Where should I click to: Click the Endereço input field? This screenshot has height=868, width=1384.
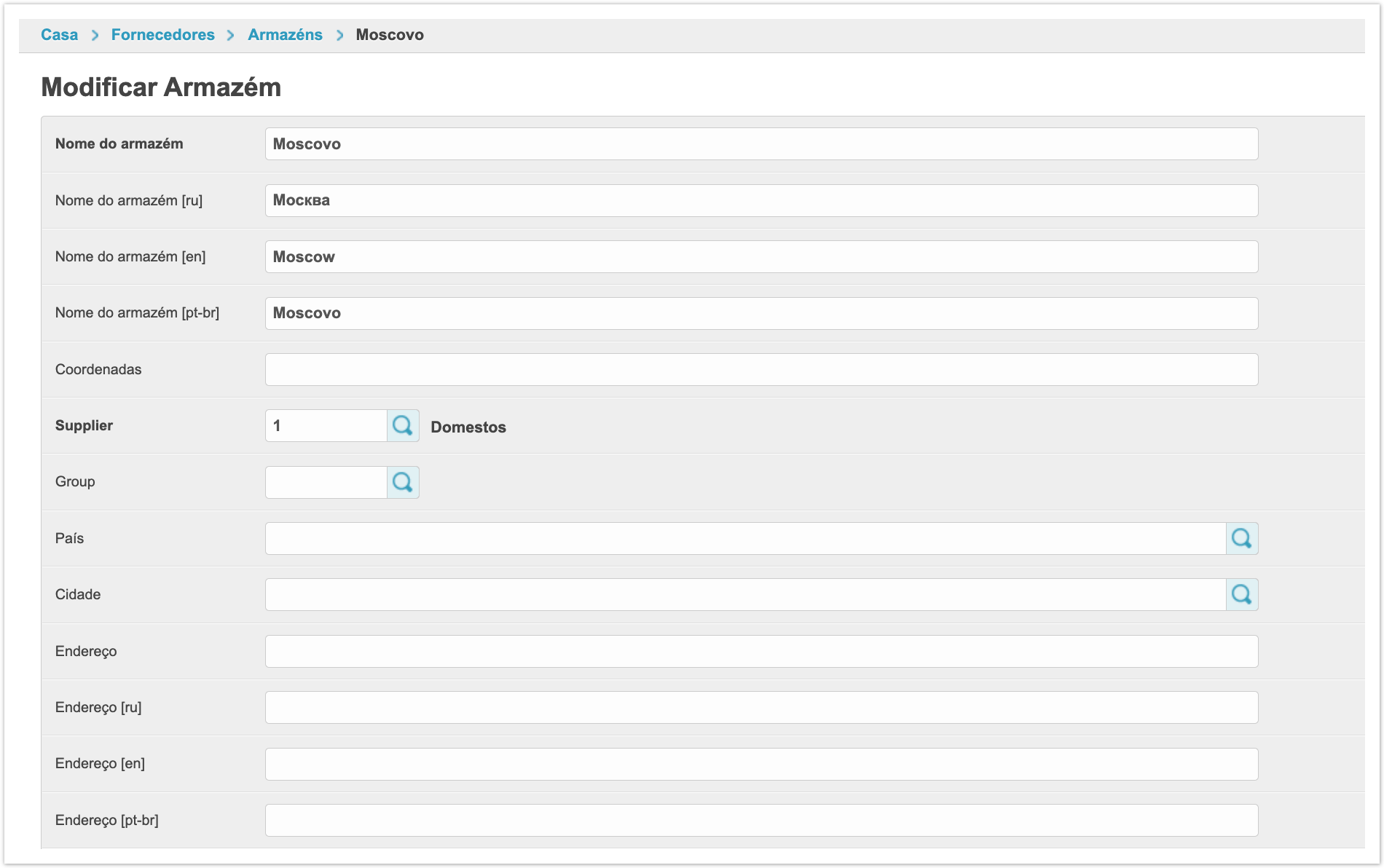pos(761,652)
